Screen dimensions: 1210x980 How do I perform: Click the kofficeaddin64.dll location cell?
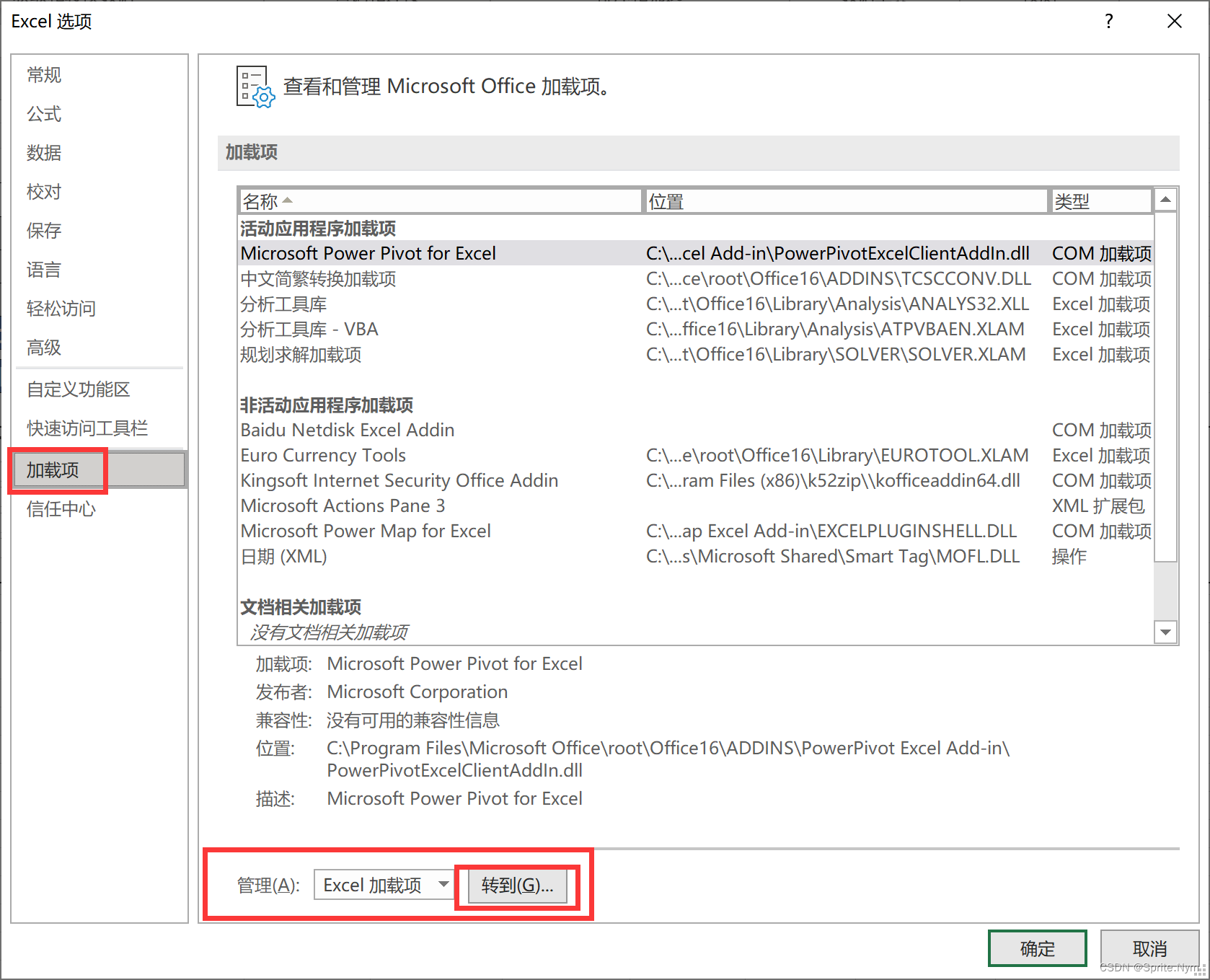tap(833, 480)
